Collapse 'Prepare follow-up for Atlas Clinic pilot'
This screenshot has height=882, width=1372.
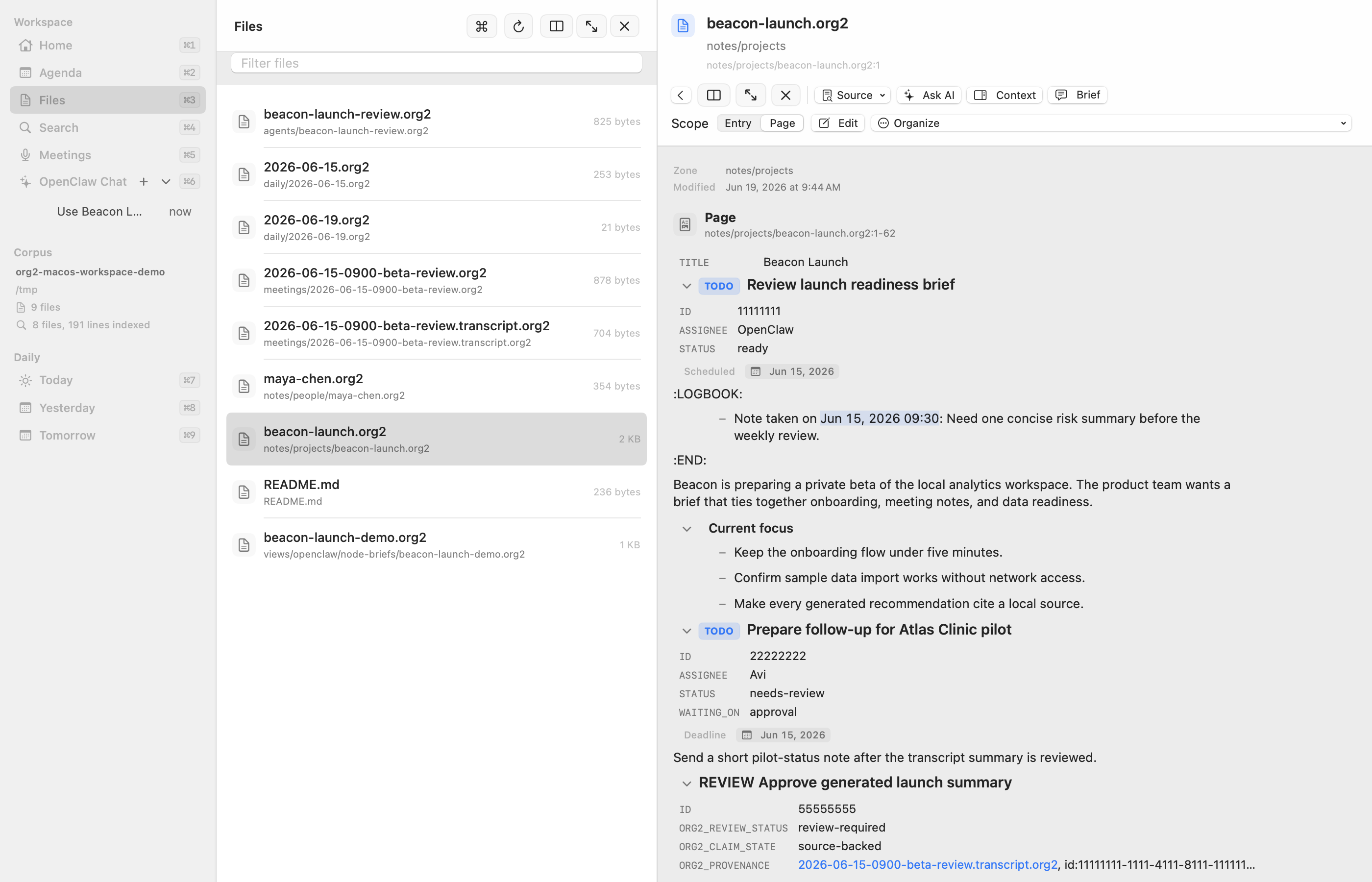(x=686, y=631)
